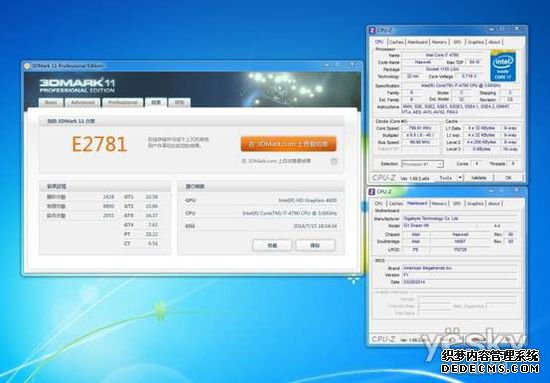The image size is (550, 383).
Task: Open the Graphics tab in lower CPU-Z window
Action: [x=476, y=203]
